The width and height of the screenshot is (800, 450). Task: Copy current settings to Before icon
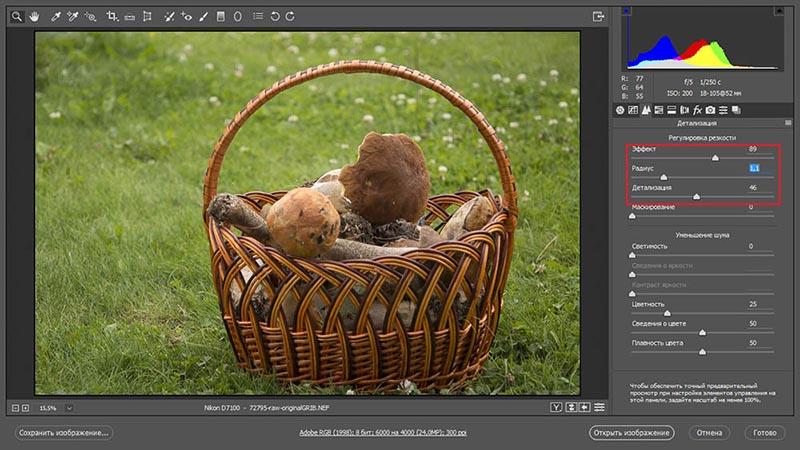click(x=585, y=407)
